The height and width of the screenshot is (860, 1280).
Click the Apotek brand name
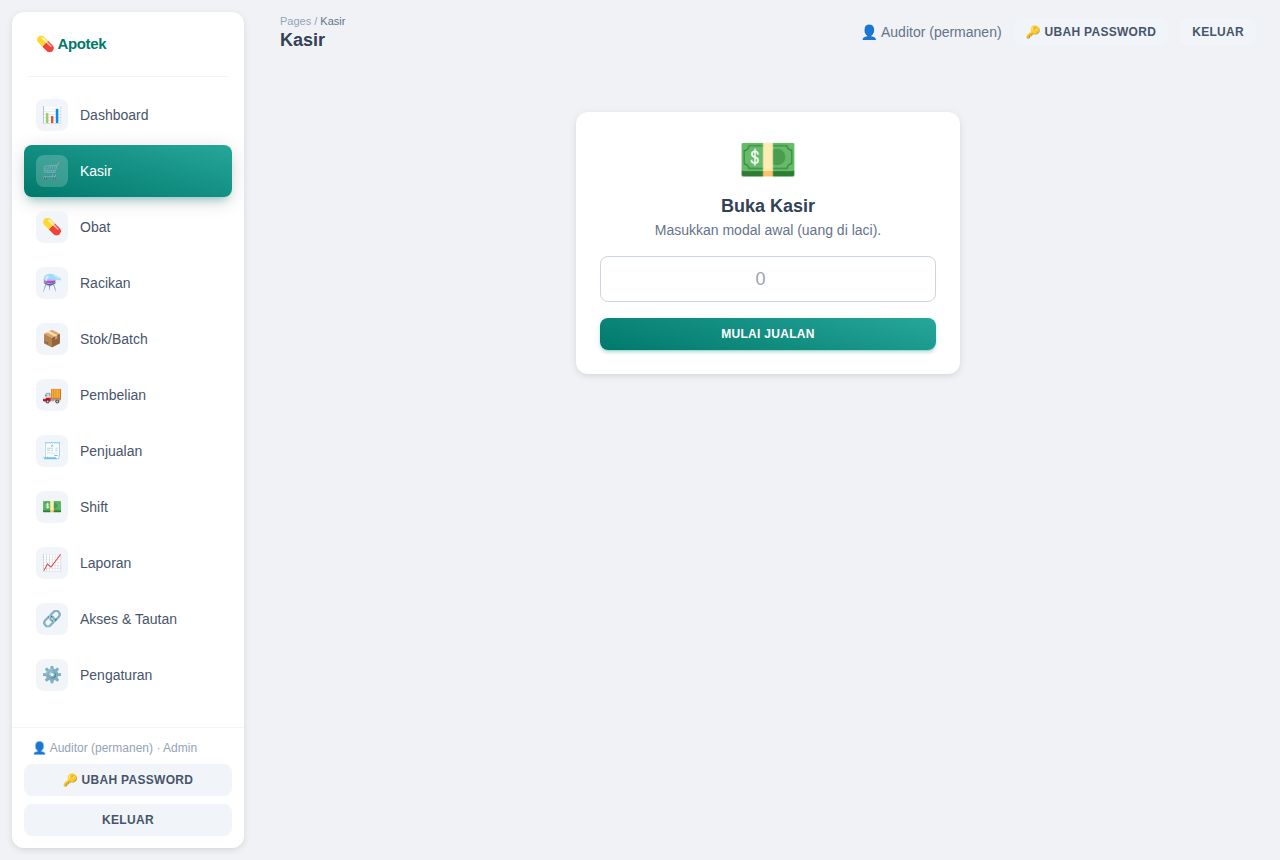82,44
